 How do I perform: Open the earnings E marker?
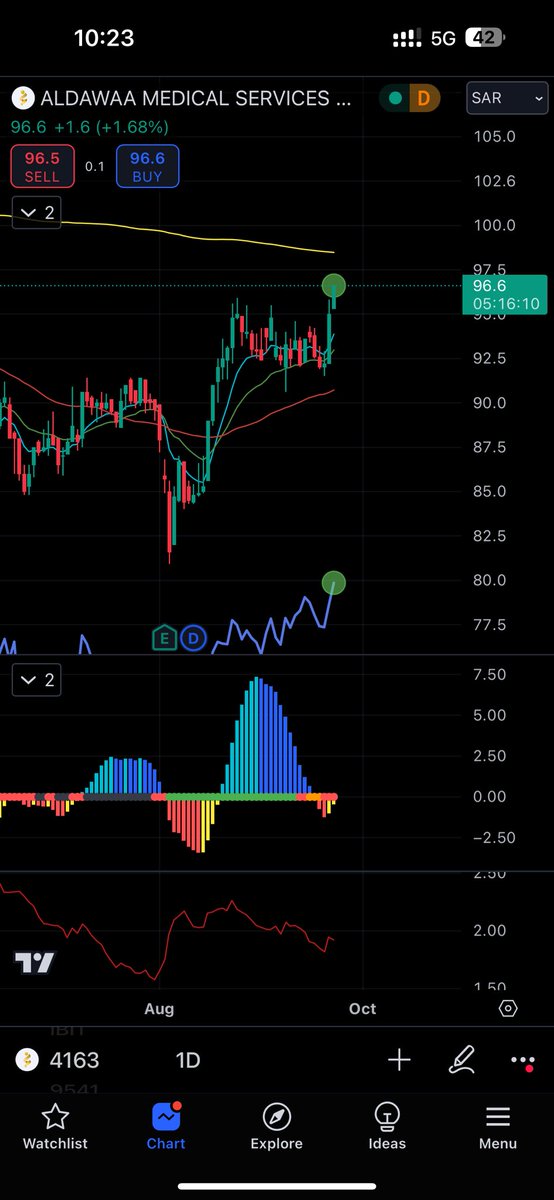(164, 637)
